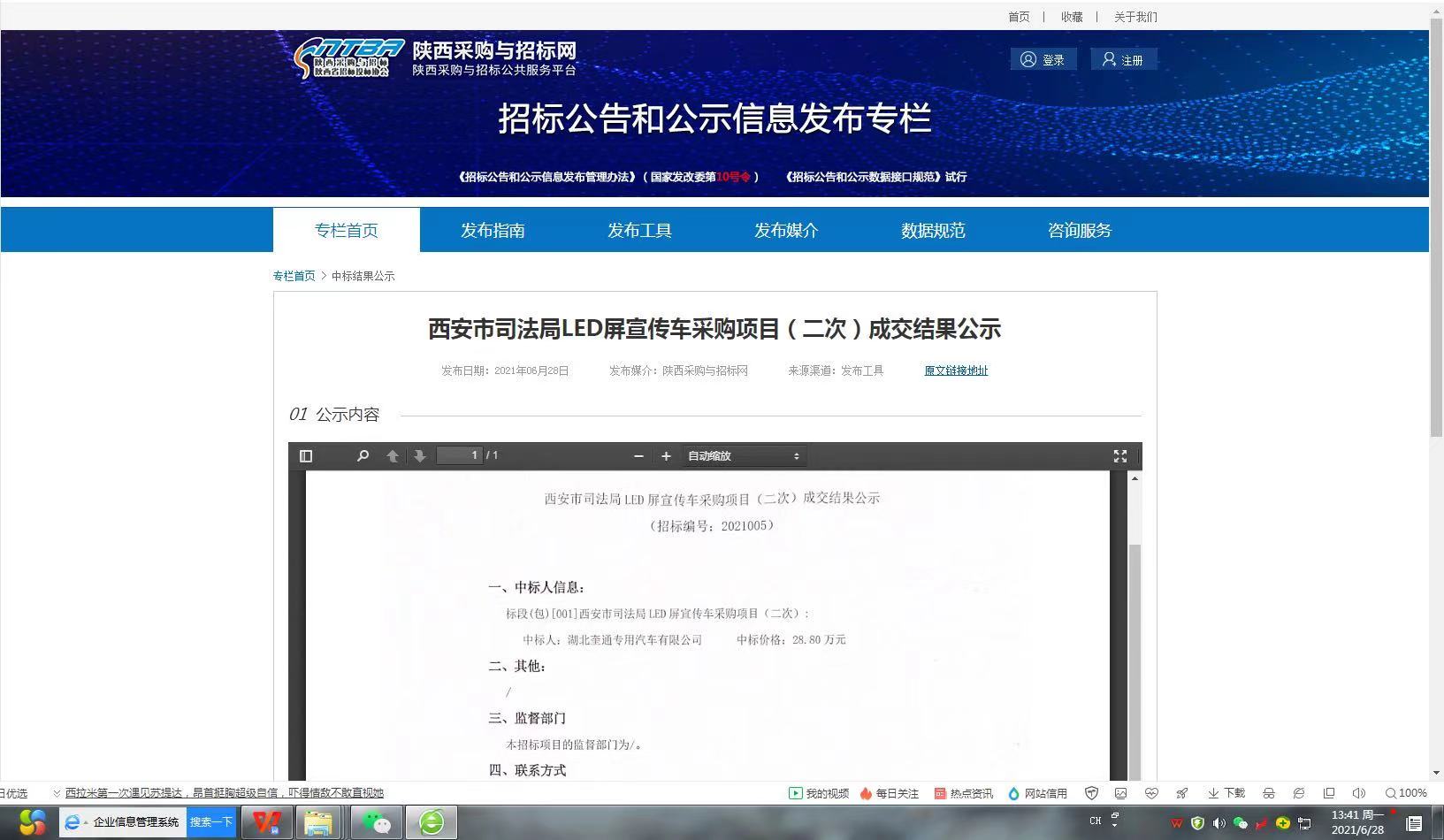This screenshot has width=1444, height=840.
Task: Select the 专栏首页 tab
Action: (x=347, y=230)
